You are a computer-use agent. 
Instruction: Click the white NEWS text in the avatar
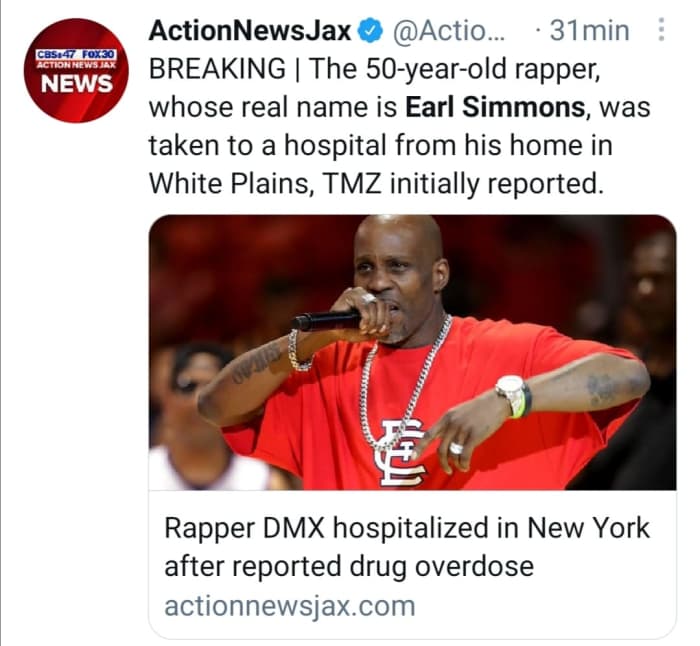point(76,84)
